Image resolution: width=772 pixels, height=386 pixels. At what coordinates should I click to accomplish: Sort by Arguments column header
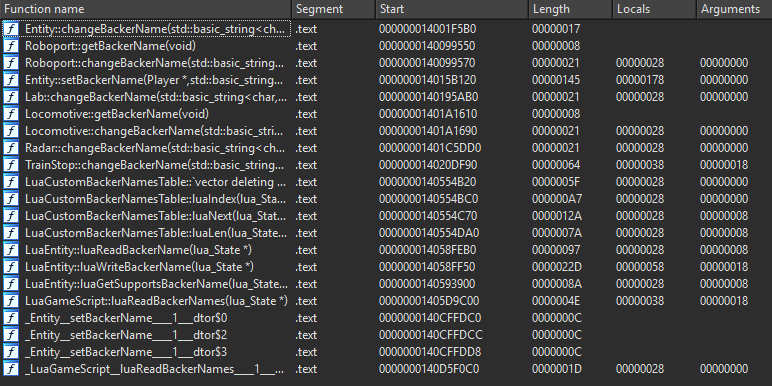tap(734, 9)
